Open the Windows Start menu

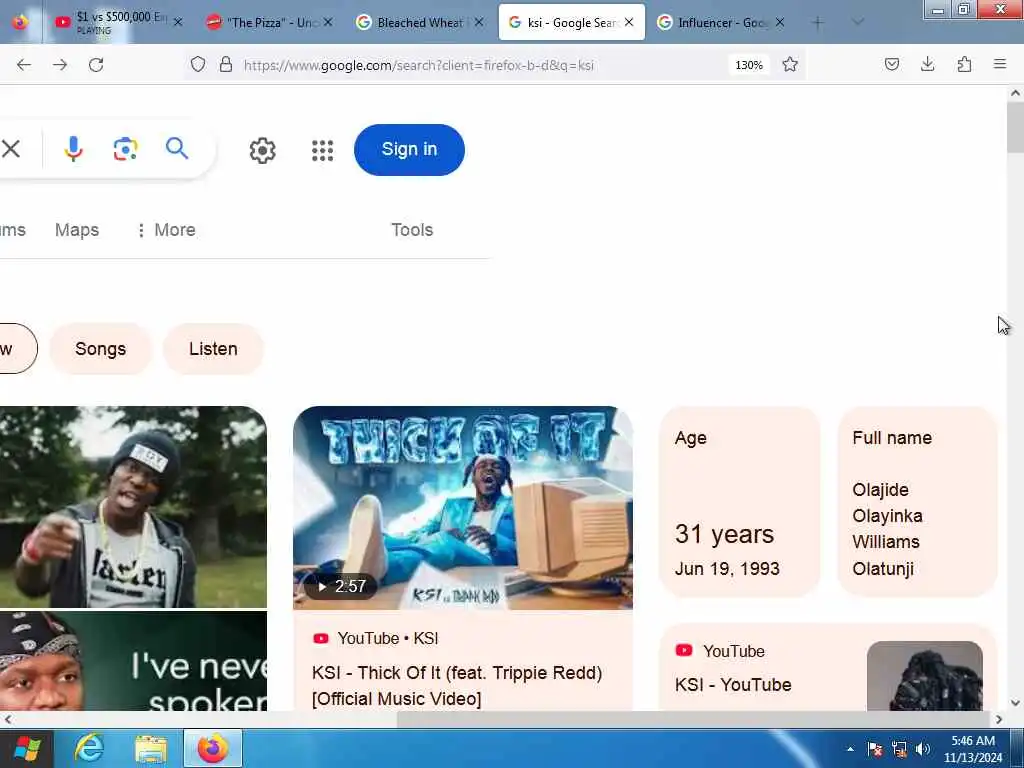26,748
